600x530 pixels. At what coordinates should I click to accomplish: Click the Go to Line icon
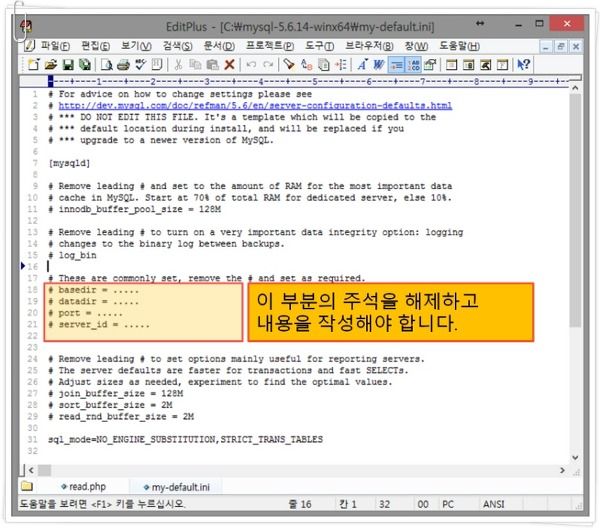341,65
